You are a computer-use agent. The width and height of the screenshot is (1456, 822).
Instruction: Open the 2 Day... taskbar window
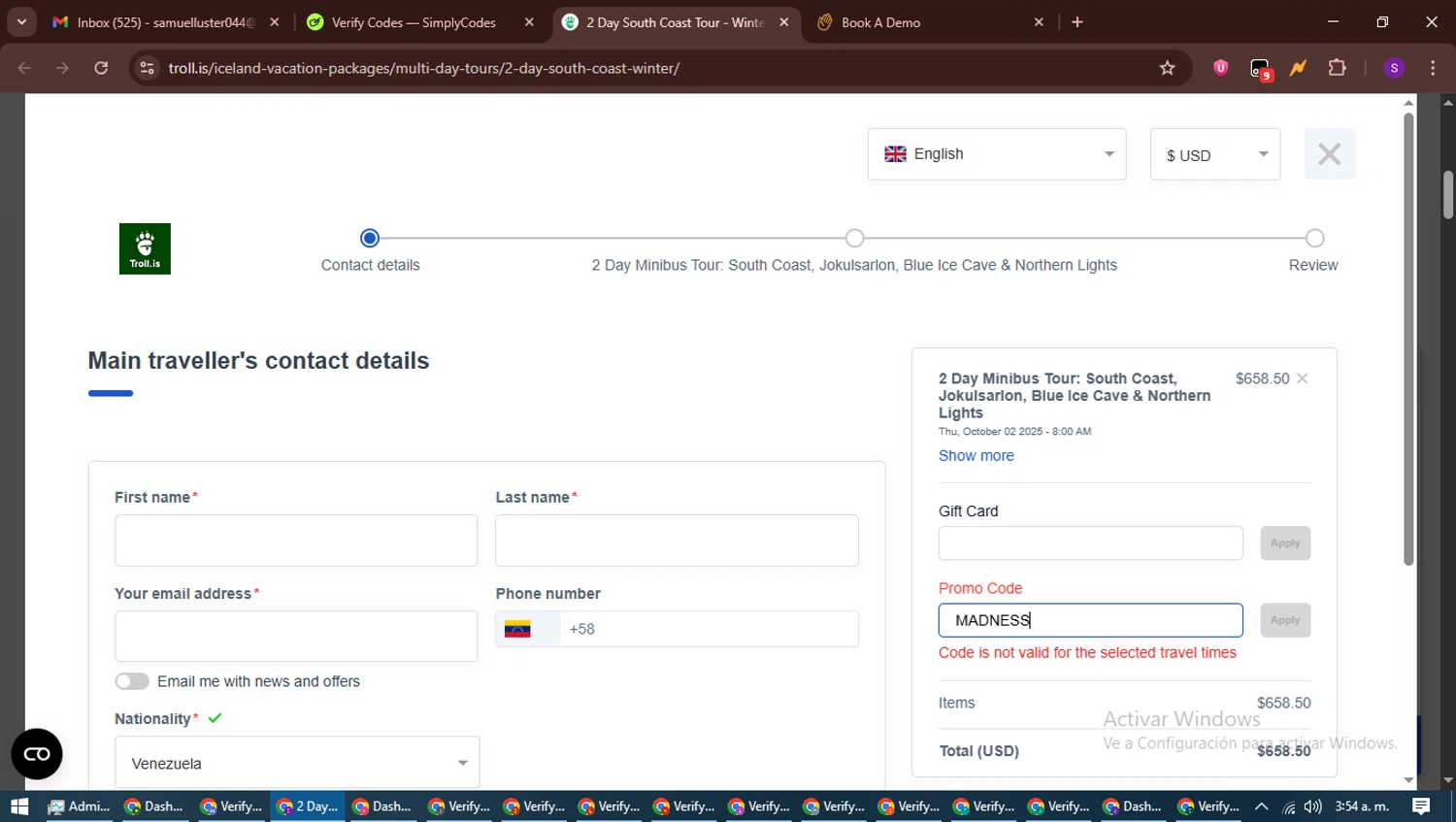[308, 806]
